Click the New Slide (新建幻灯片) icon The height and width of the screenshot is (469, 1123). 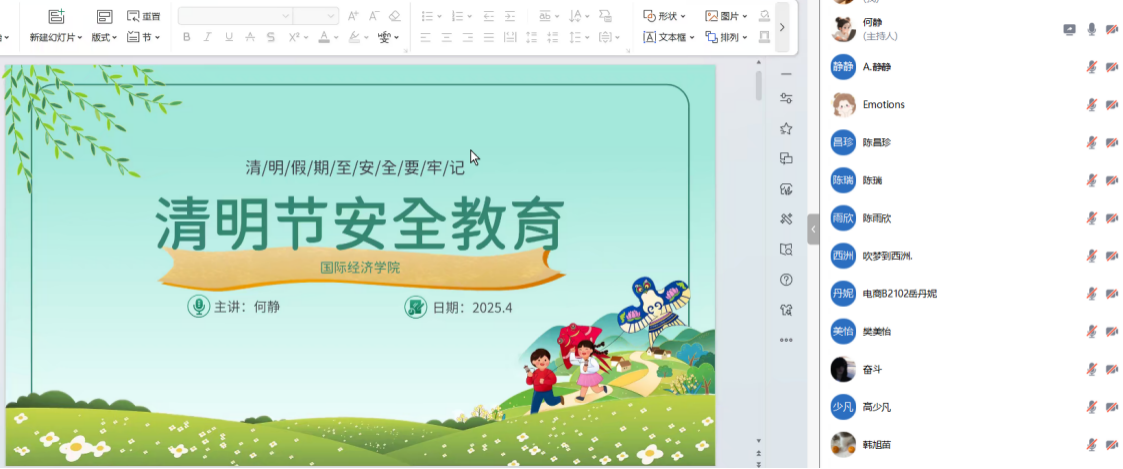tap(56, 17)
